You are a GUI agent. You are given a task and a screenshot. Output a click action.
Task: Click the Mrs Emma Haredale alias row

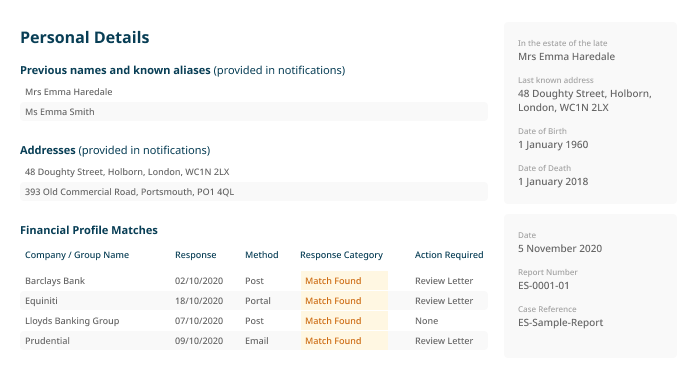click(254, 92)
